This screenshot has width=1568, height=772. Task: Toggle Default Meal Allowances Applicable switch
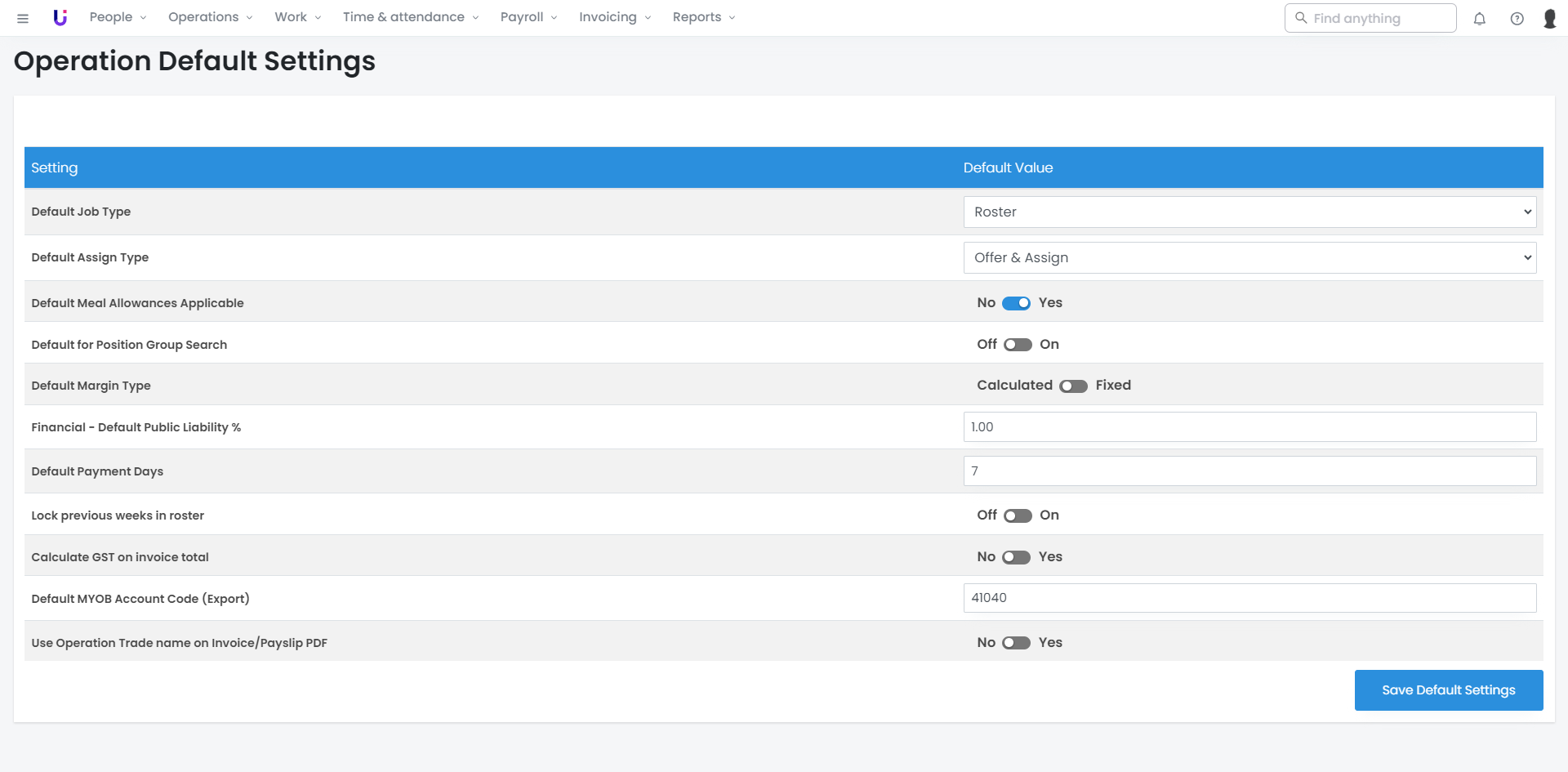tap(1016, 303)
